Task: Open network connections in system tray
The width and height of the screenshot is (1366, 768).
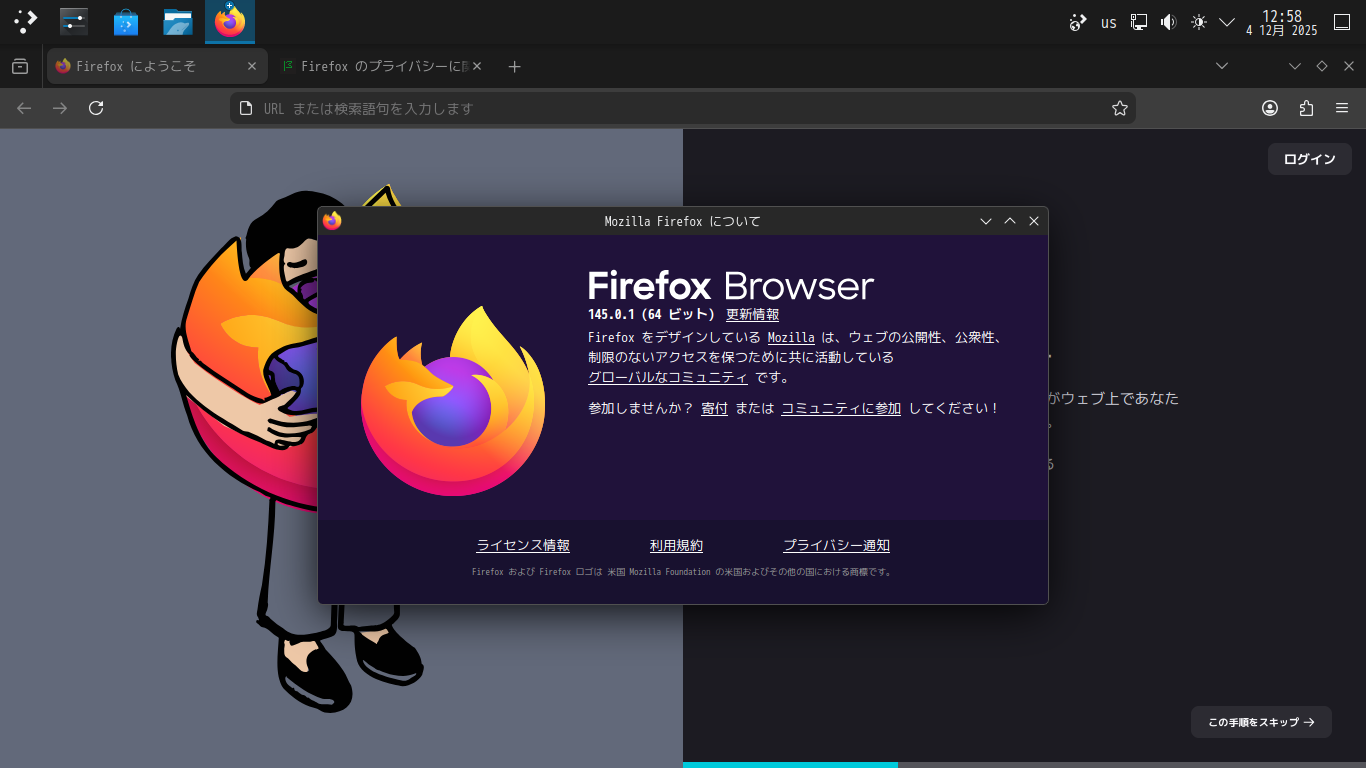Action: point(1138,22)
